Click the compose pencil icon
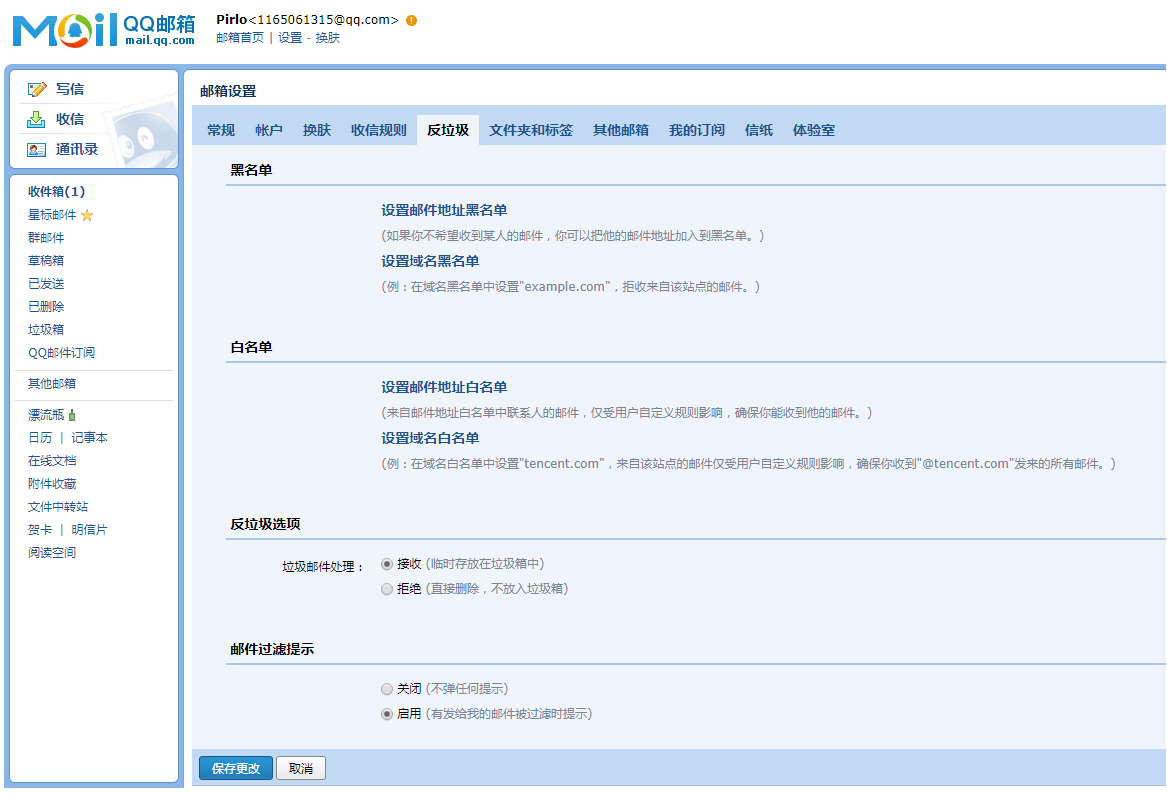 [37, 89]
